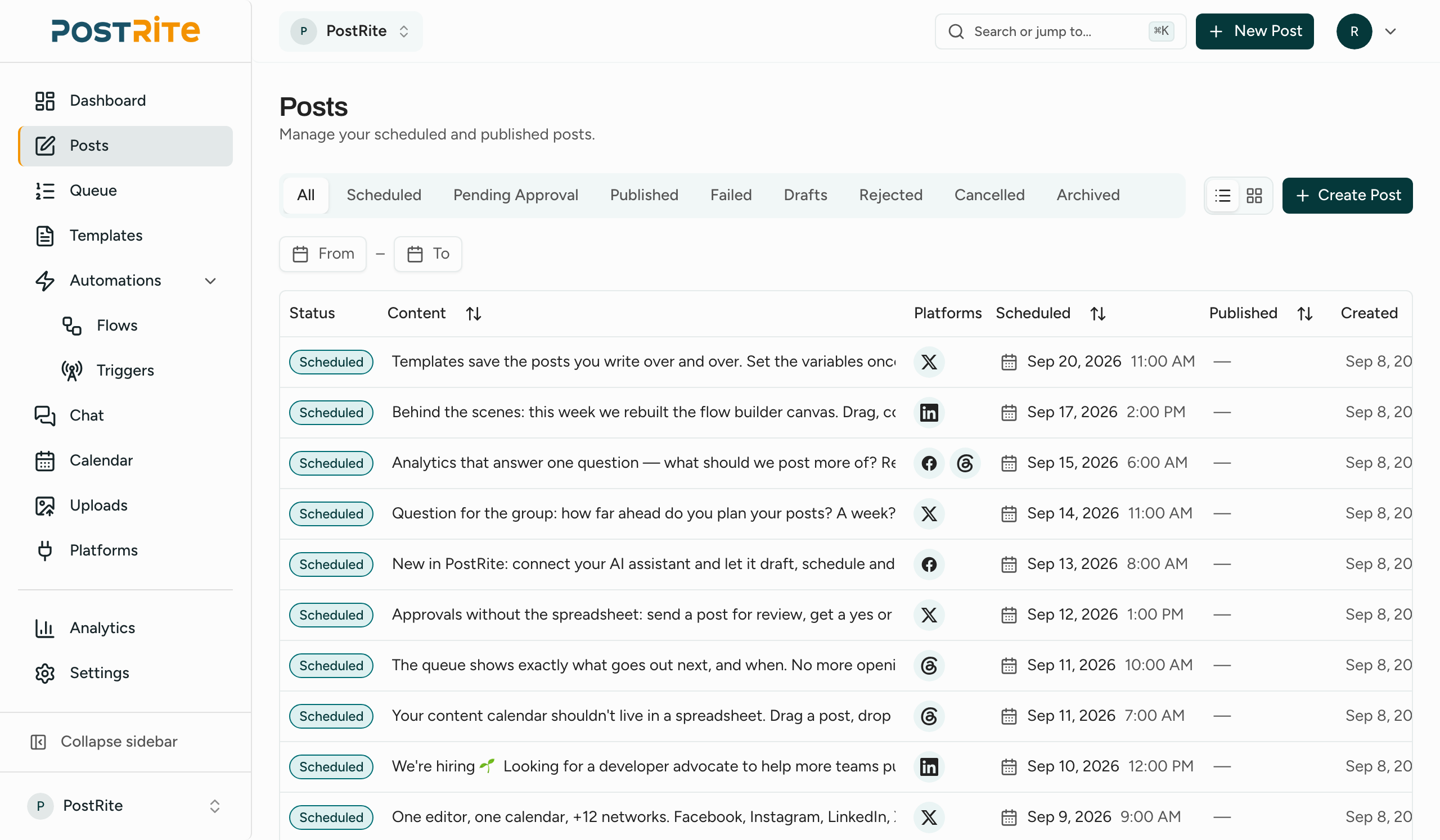The width and height of the screenshot is (1440, 840).
Task: Open the PostRite workspace menu at sidebar bottom
Action: point(125,806)
